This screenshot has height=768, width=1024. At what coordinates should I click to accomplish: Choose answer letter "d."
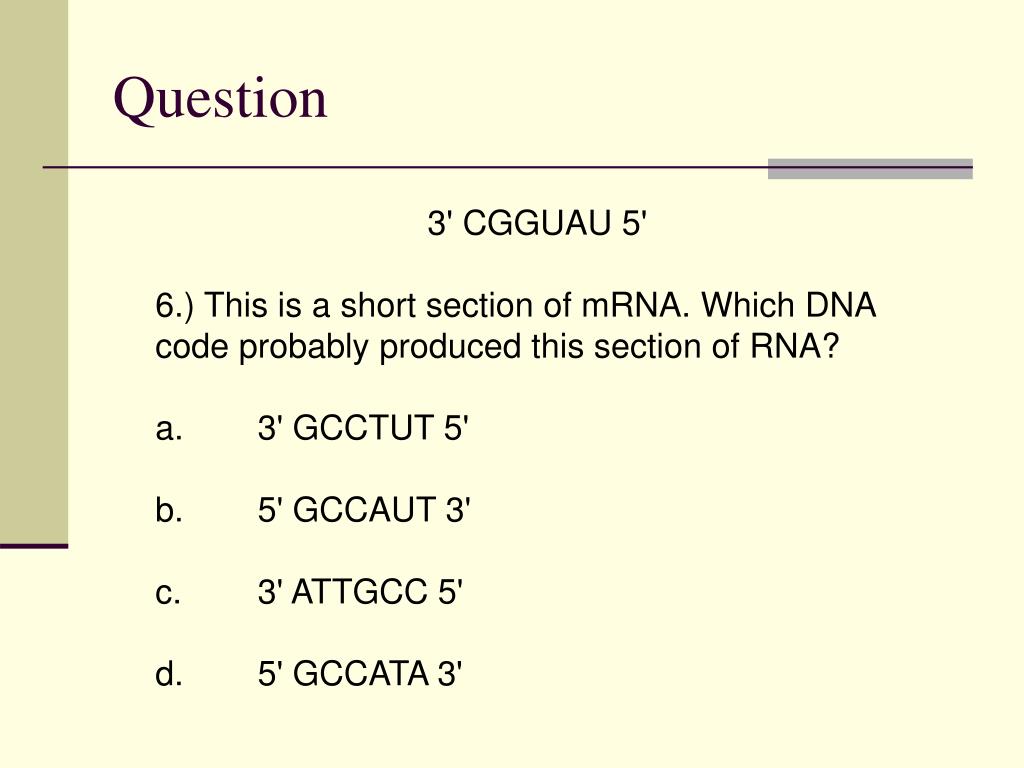coord(168,674)
